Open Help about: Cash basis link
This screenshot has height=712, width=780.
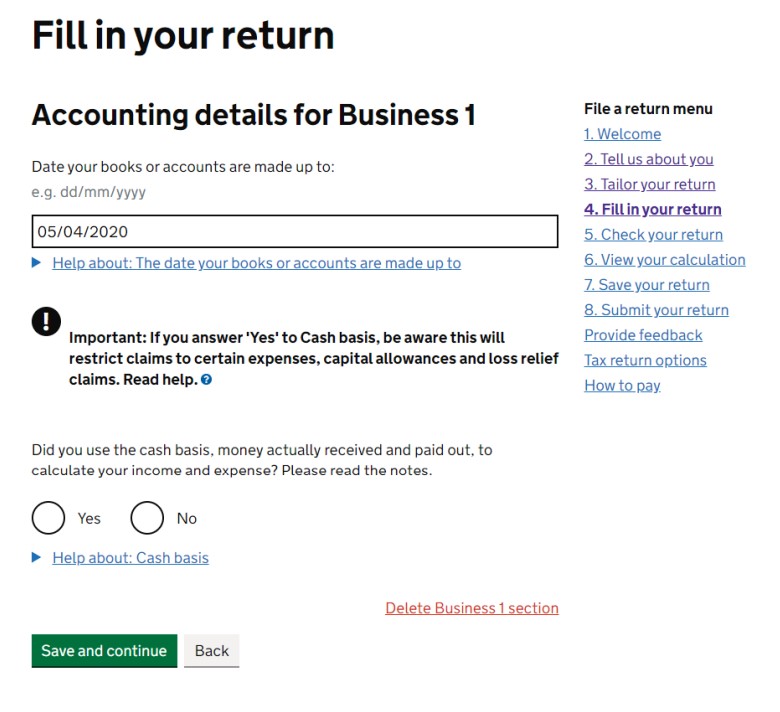click(131, 558)
